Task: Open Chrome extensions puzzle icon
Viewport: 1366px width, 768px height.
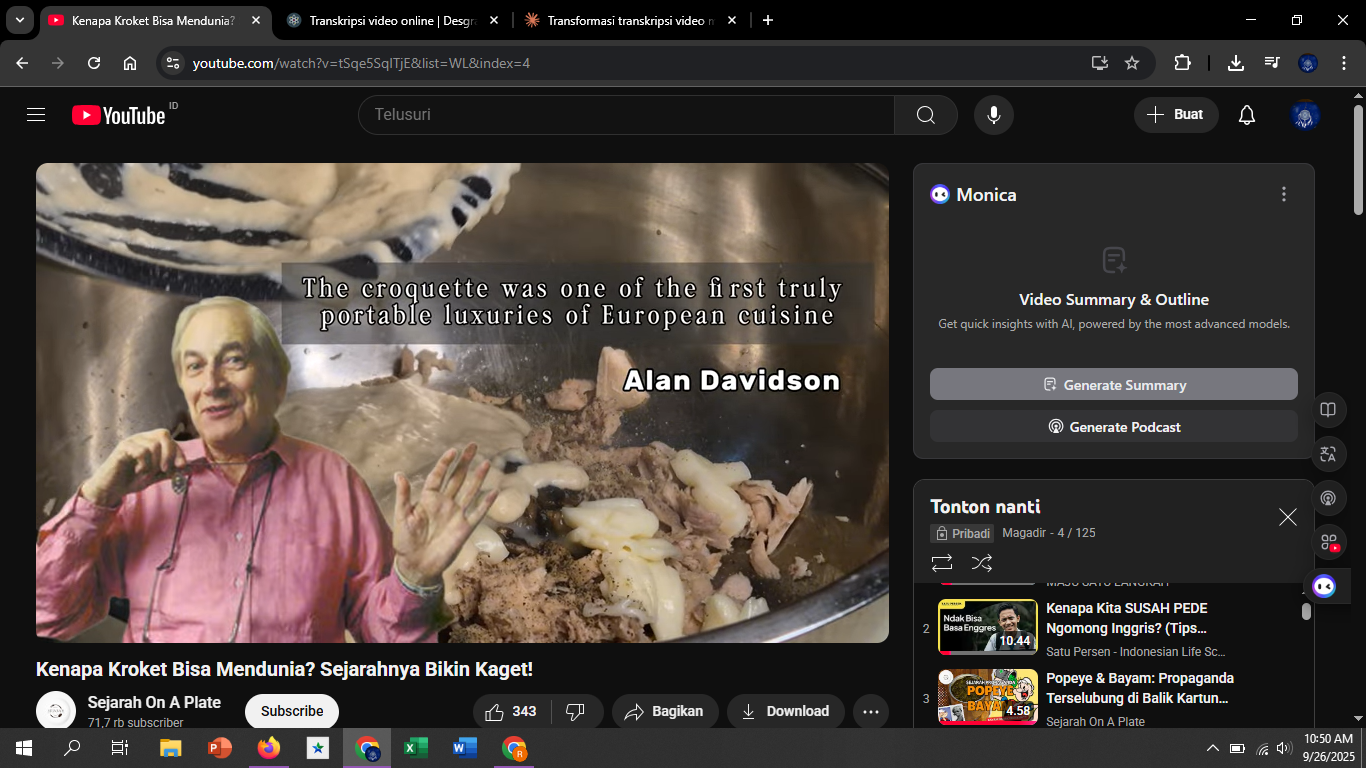Action: (x=1182, y=63)
